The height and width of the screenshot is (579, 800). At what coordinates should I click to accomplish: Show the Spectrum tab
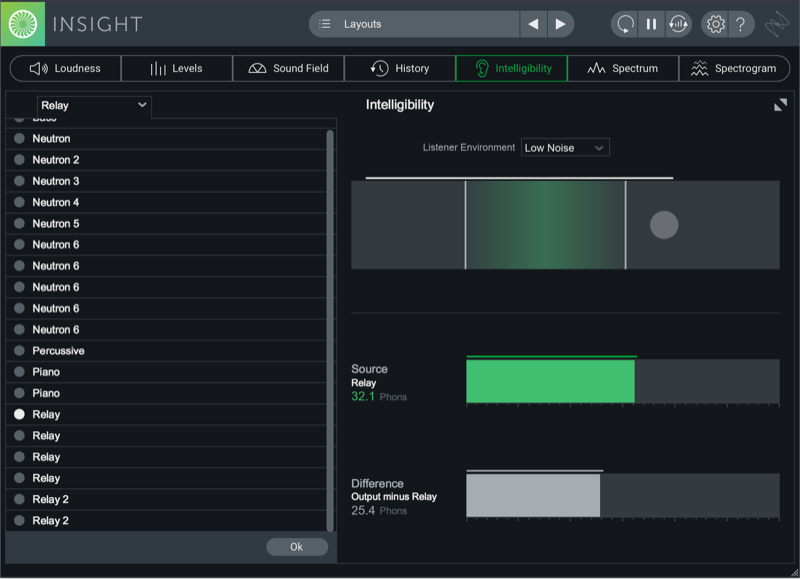click(x=623, y=68)
